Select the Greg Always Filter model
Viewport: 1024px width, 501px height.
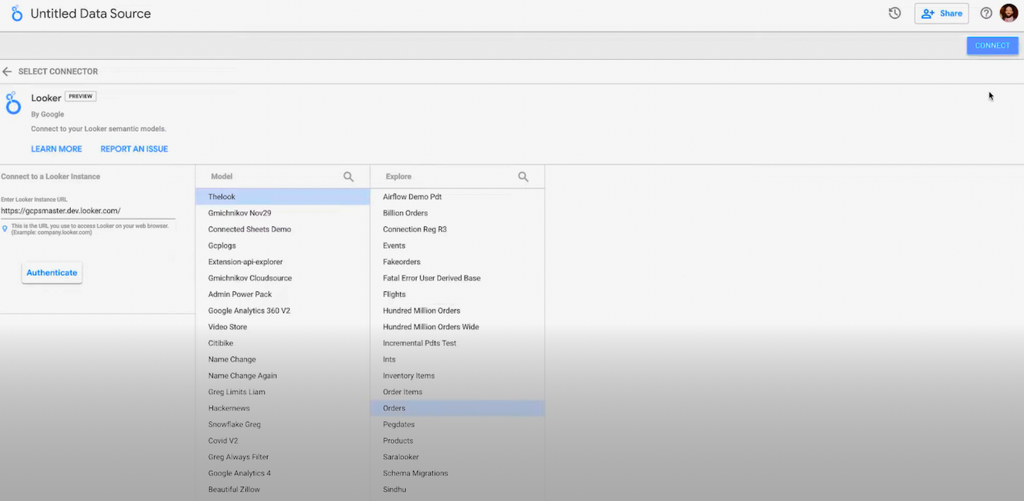click(282, 457)
